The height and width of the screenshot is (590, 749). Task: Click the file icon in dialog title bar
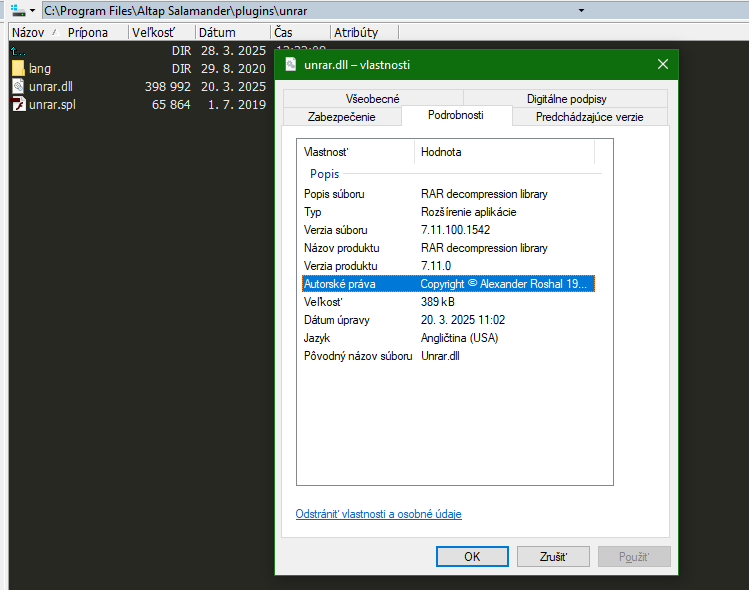pyautogui.click(x=290, y=64)
